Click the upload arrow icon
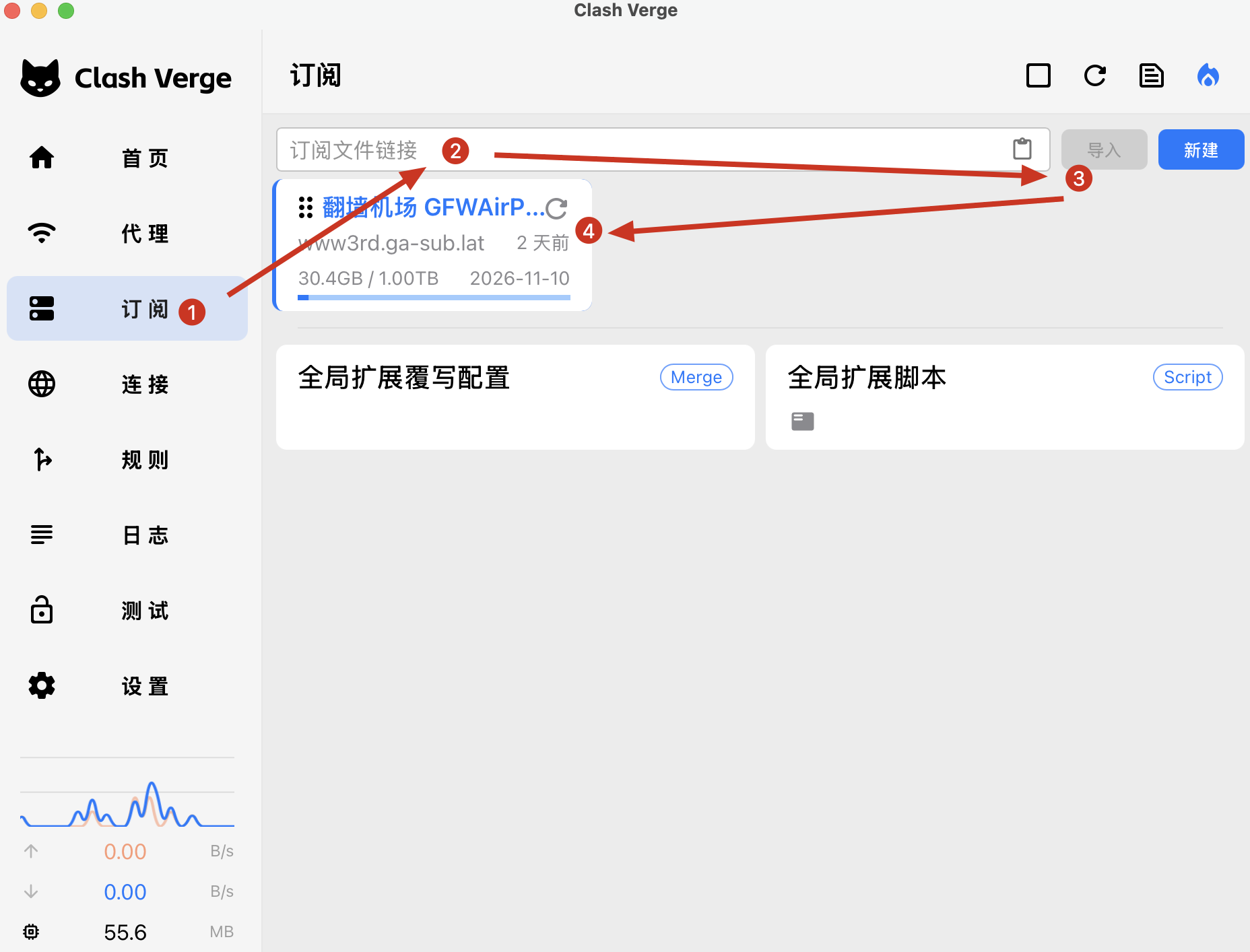 31,851
